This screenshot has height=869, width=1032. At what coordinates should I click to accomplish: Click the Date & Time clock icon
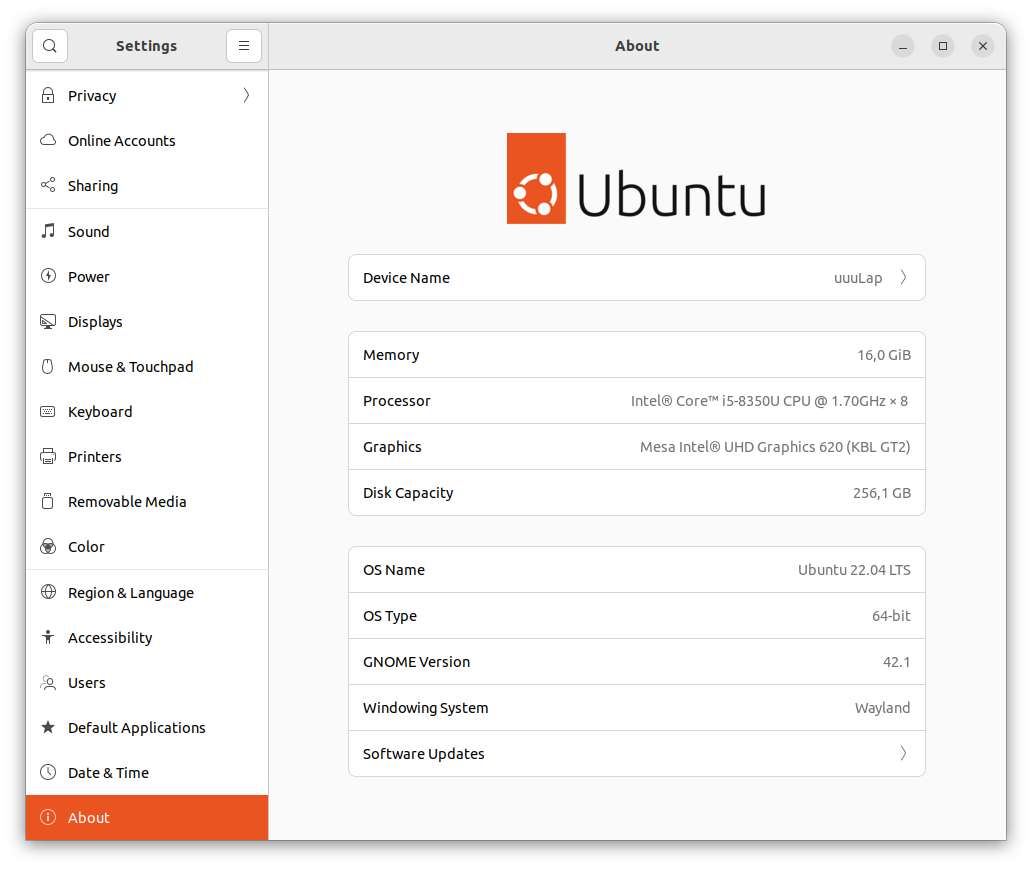[x=47, y=772]
